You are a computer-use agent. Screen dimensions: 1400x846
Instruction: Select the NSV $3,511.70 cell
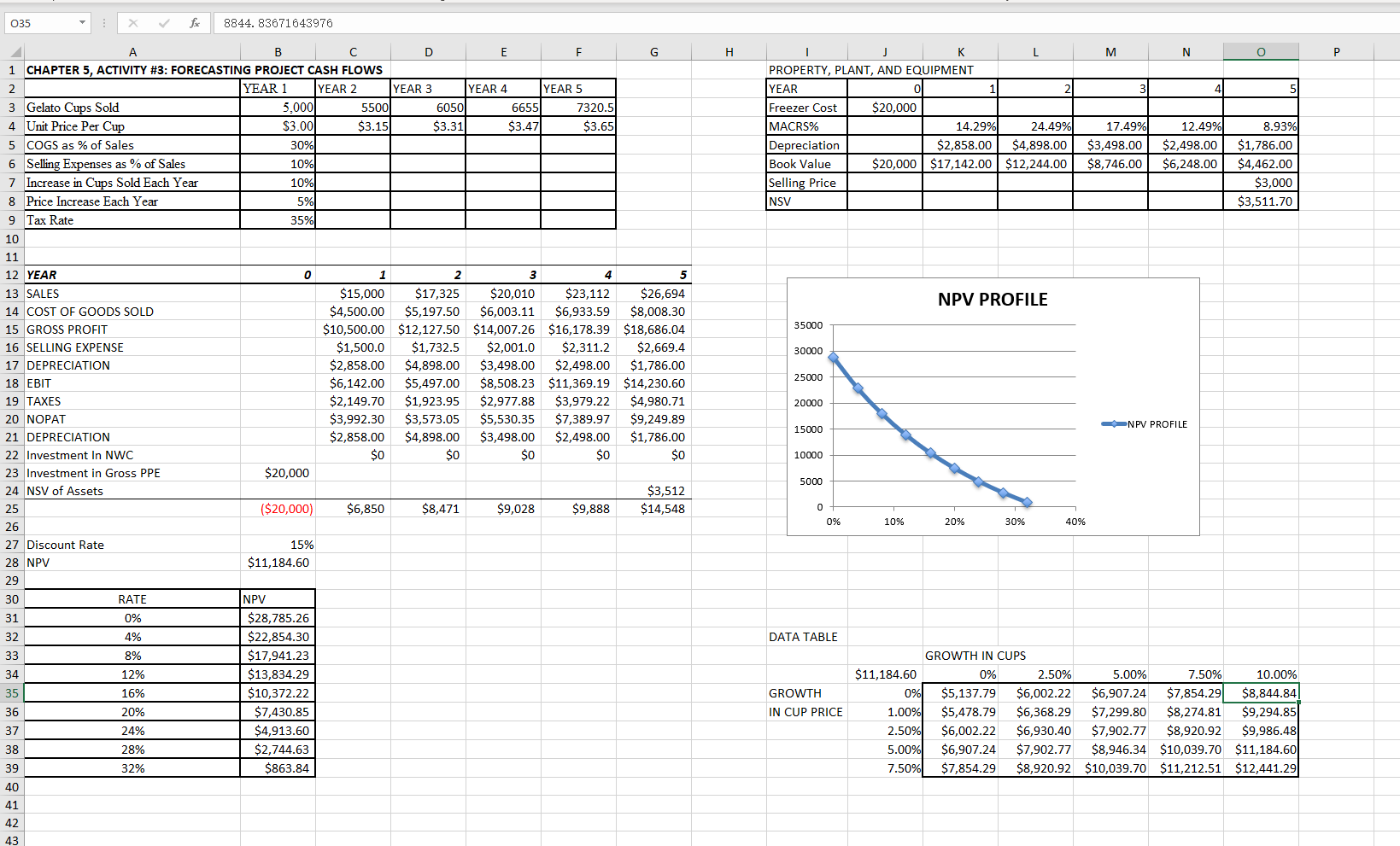coord(1261,201)
